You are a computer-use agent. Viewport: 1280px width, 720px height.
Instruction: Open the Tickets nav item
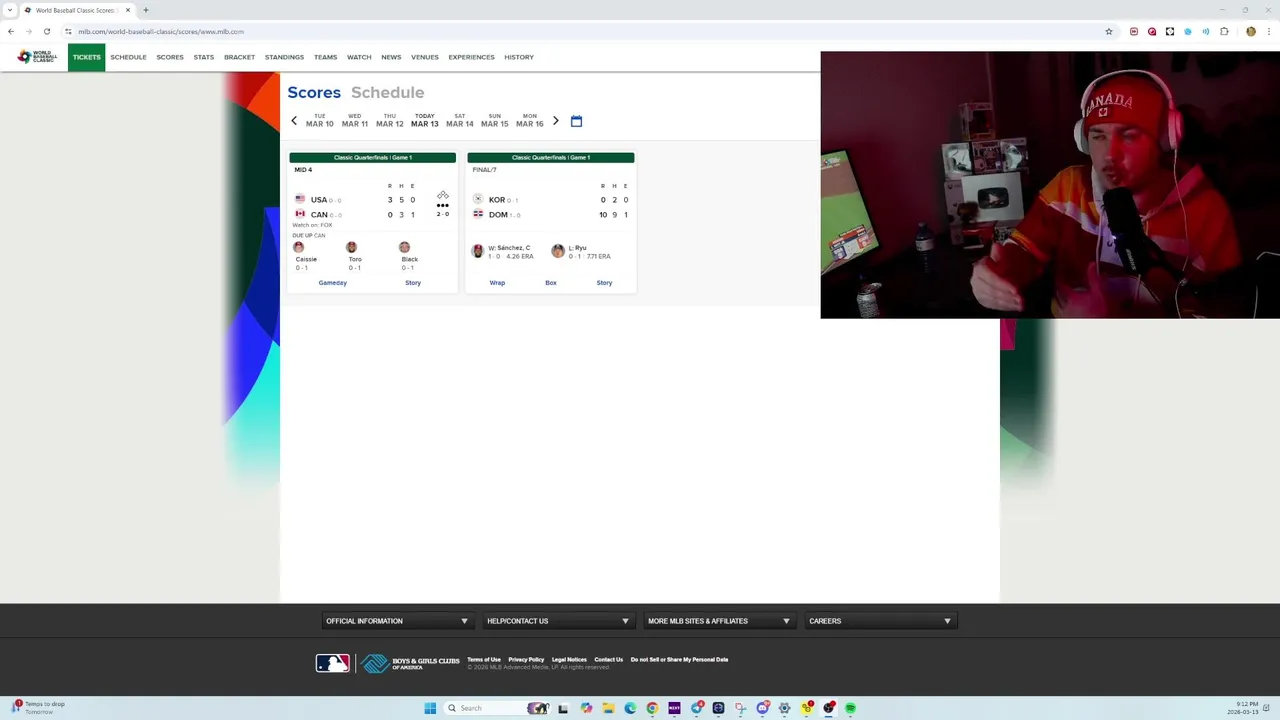[x=86, y=57]
